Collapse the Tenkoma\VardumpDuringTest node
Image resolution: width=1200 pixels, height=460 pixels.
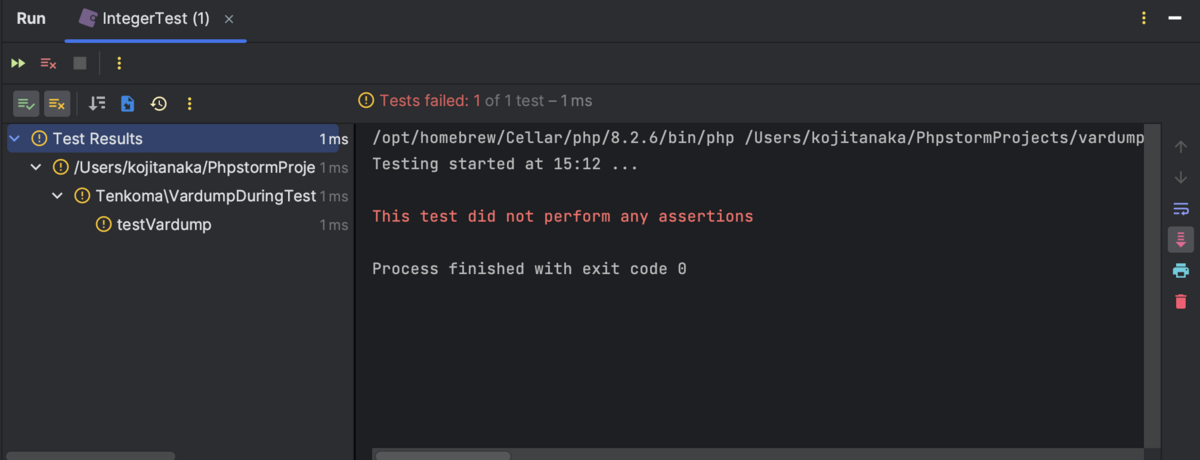57,196
